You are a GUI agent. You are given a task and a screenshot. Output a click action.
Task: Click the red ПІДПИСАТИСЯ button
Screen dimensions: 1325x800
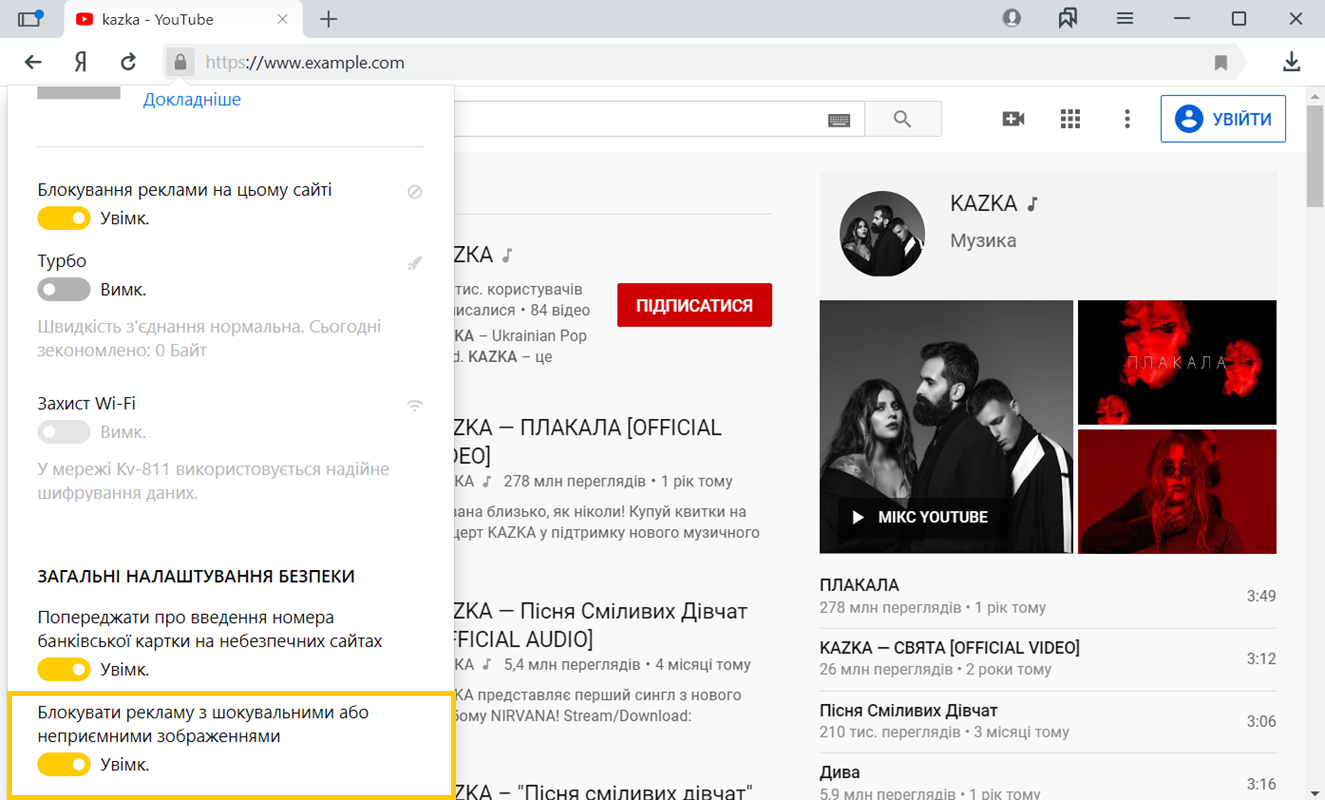coord(695,305)
